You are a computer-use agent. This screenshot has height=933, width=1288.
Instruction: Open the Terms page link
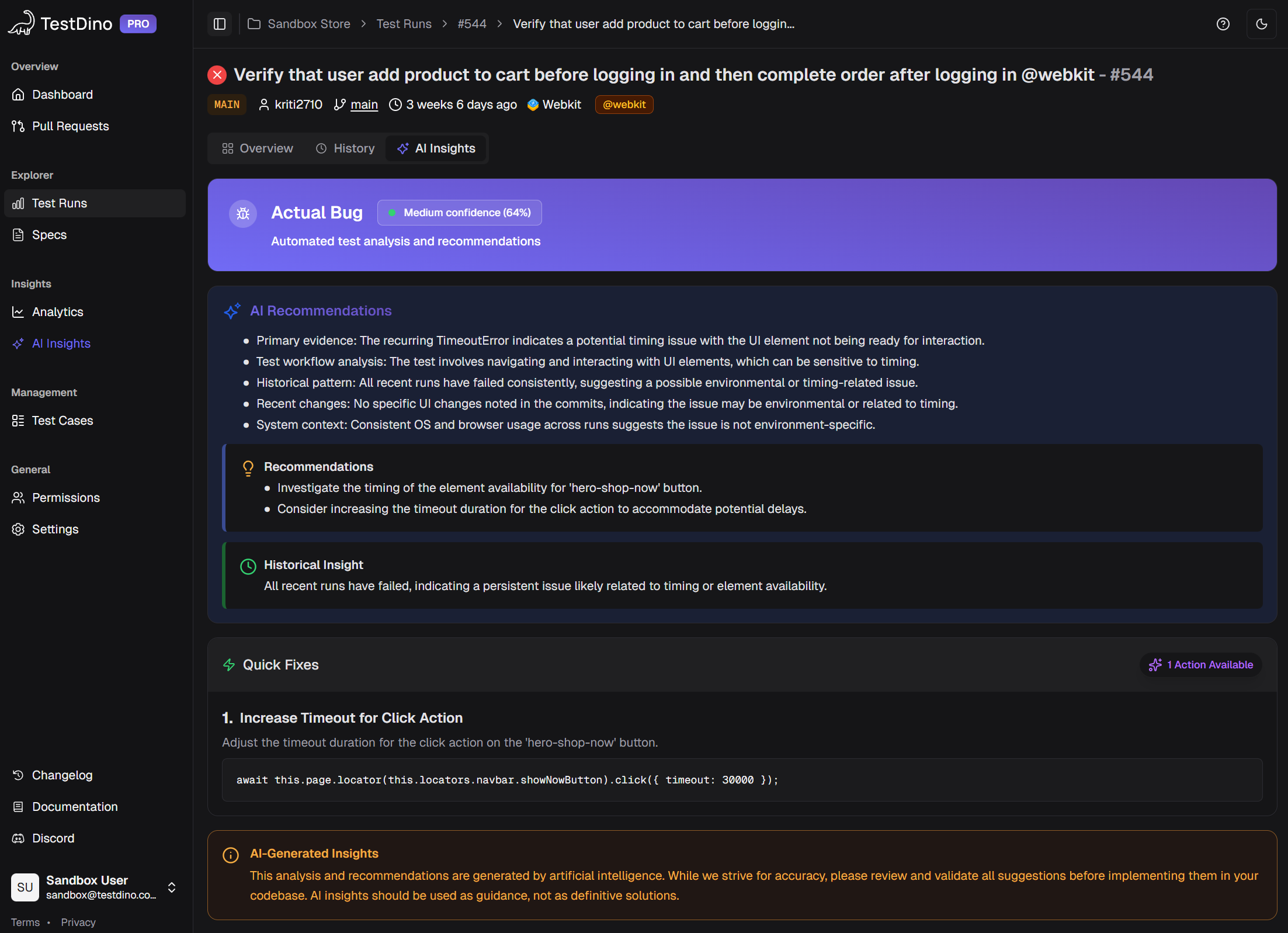(x=25, y=922)
